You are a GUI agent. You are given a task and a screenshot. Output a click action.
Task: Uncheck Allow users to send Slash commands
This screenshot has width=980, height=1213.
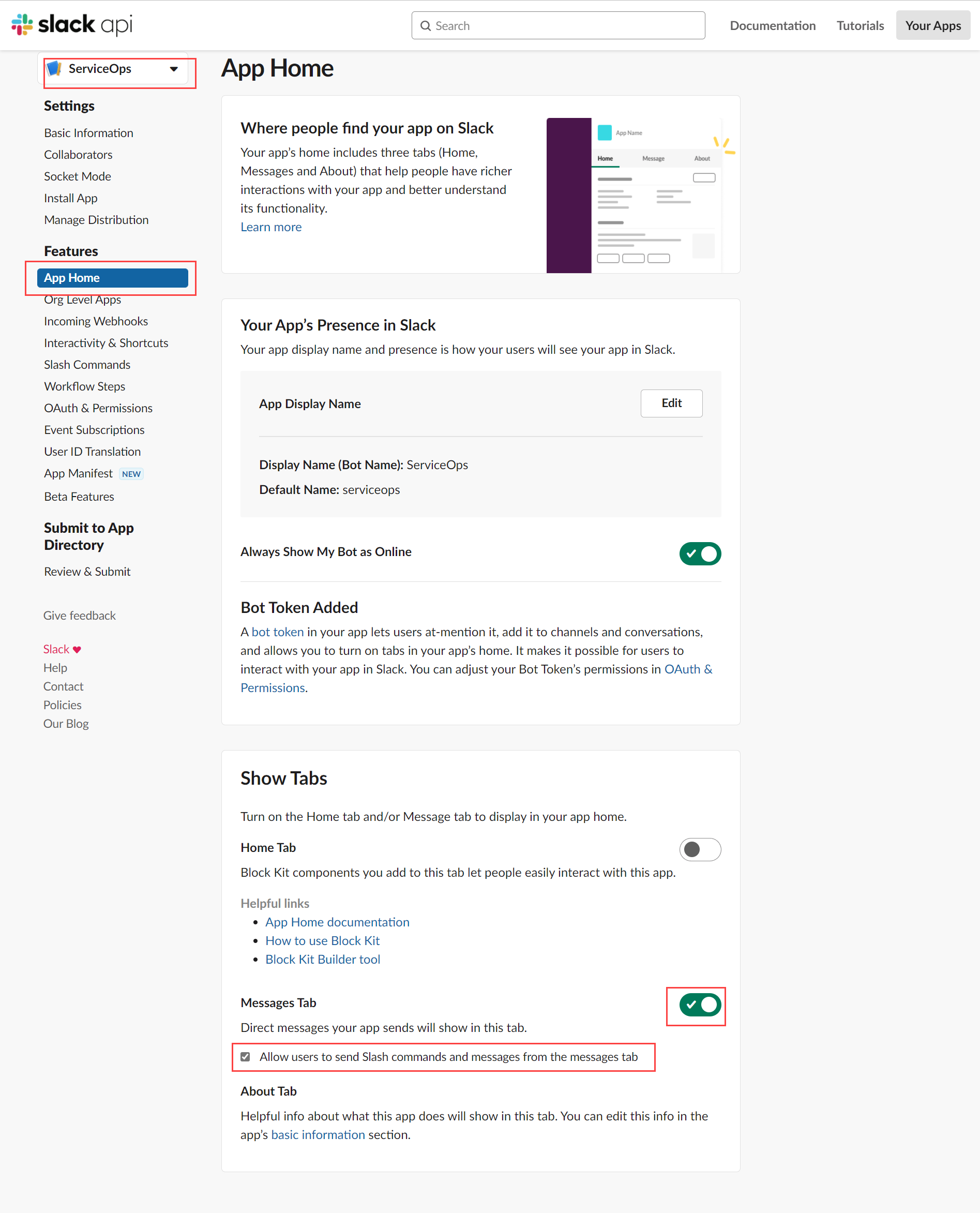(245, 1057)
